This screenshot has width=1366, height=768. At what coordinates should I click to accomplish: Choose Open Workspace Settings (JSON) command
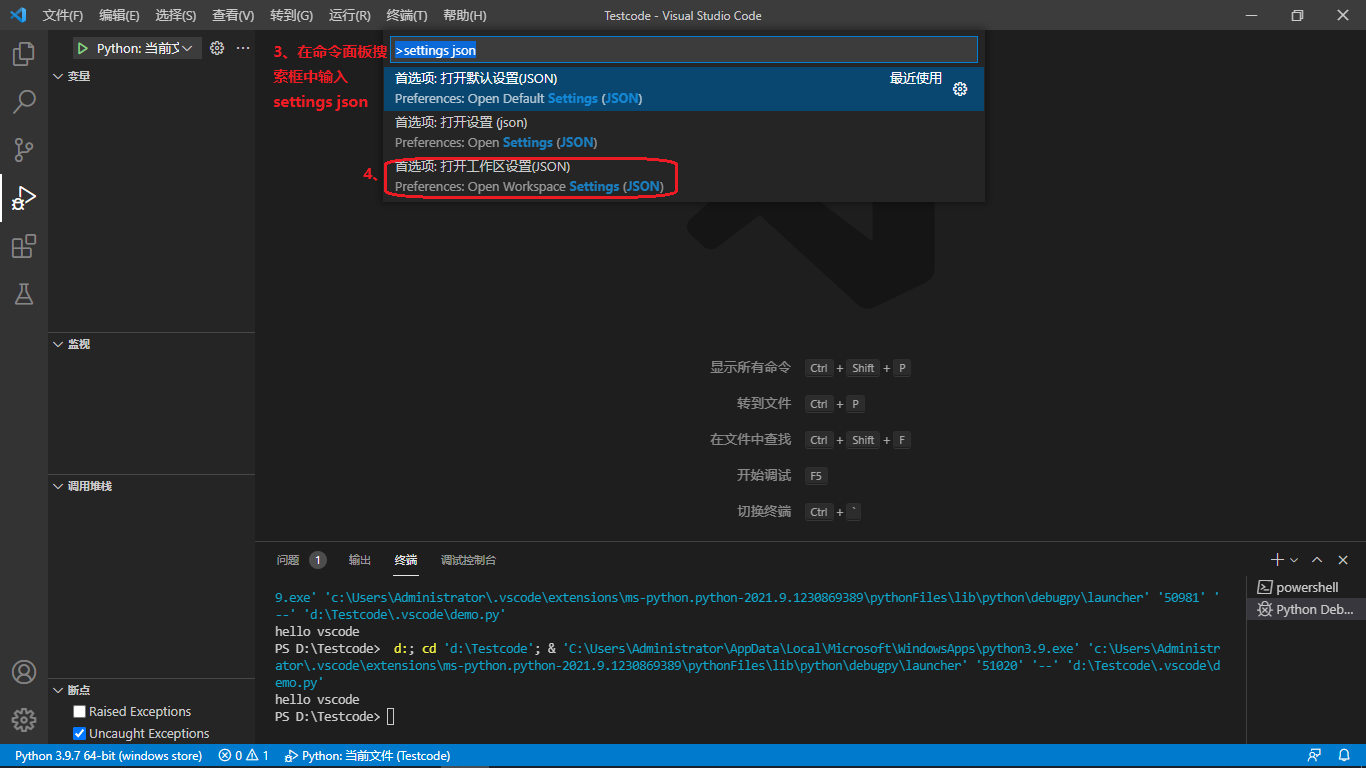point(684,176)
